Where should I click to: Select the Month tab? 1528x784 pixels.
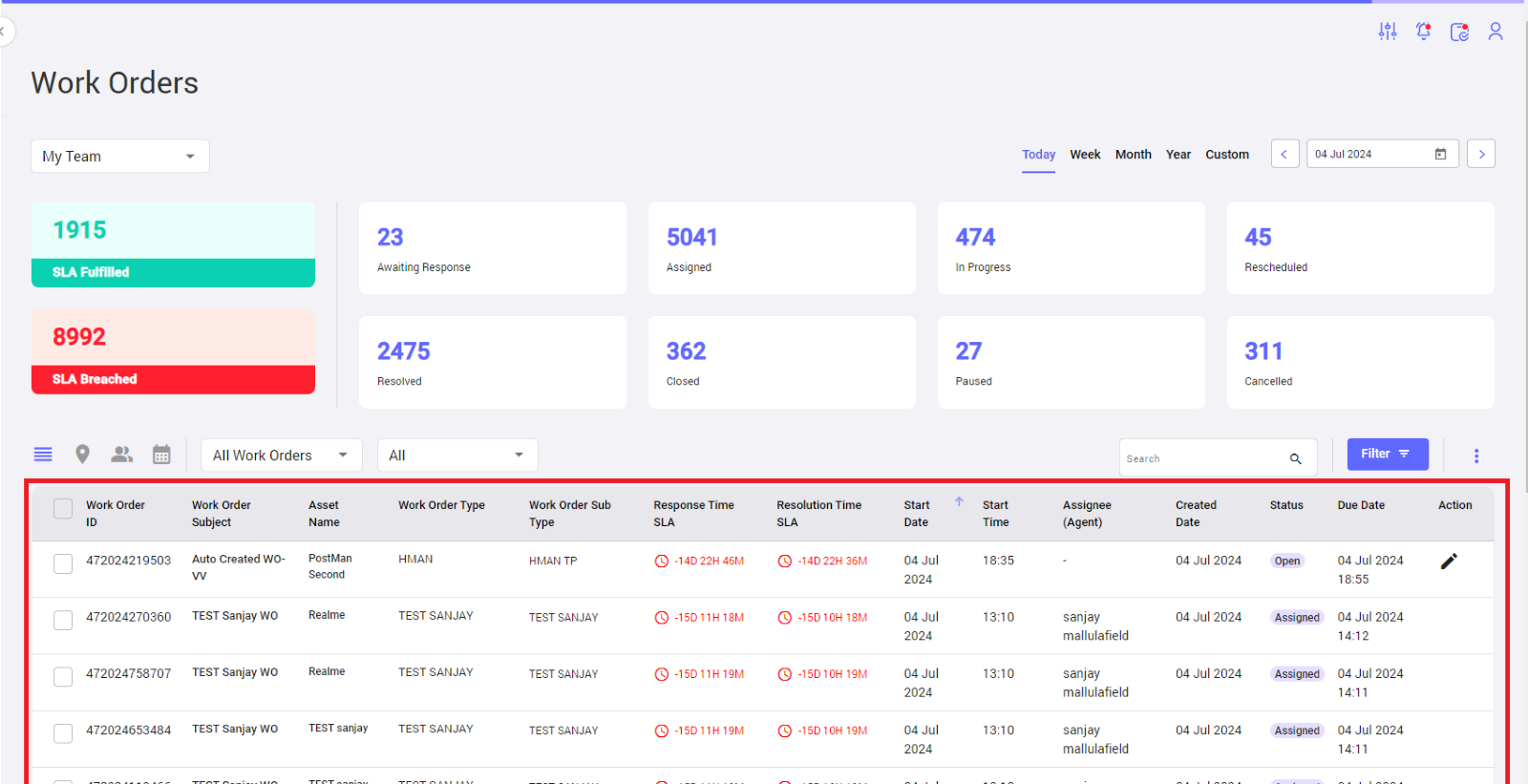coord(1134,155)
